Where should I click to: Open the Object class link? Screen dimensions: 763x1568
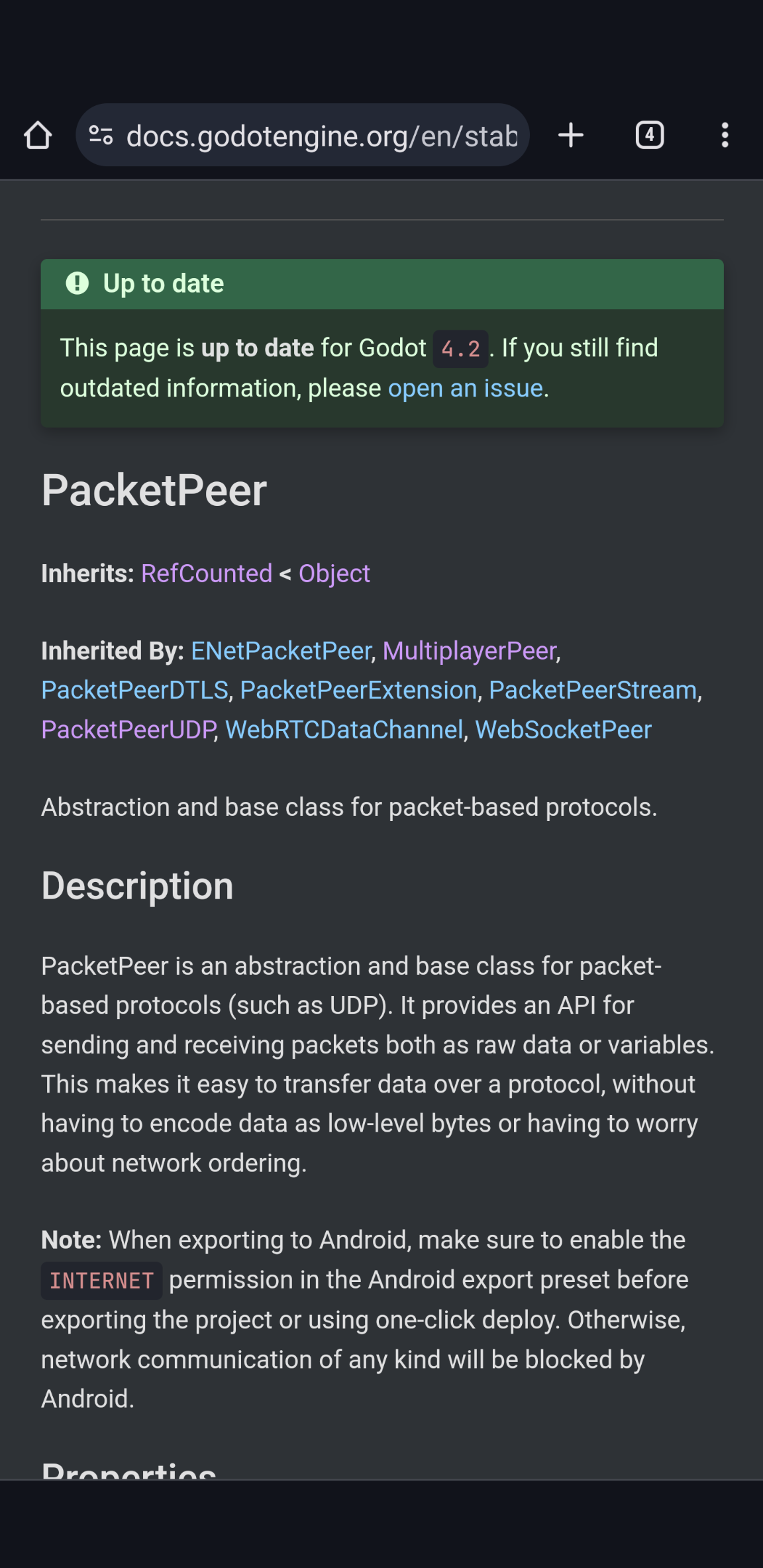click(x=334, y=573)
